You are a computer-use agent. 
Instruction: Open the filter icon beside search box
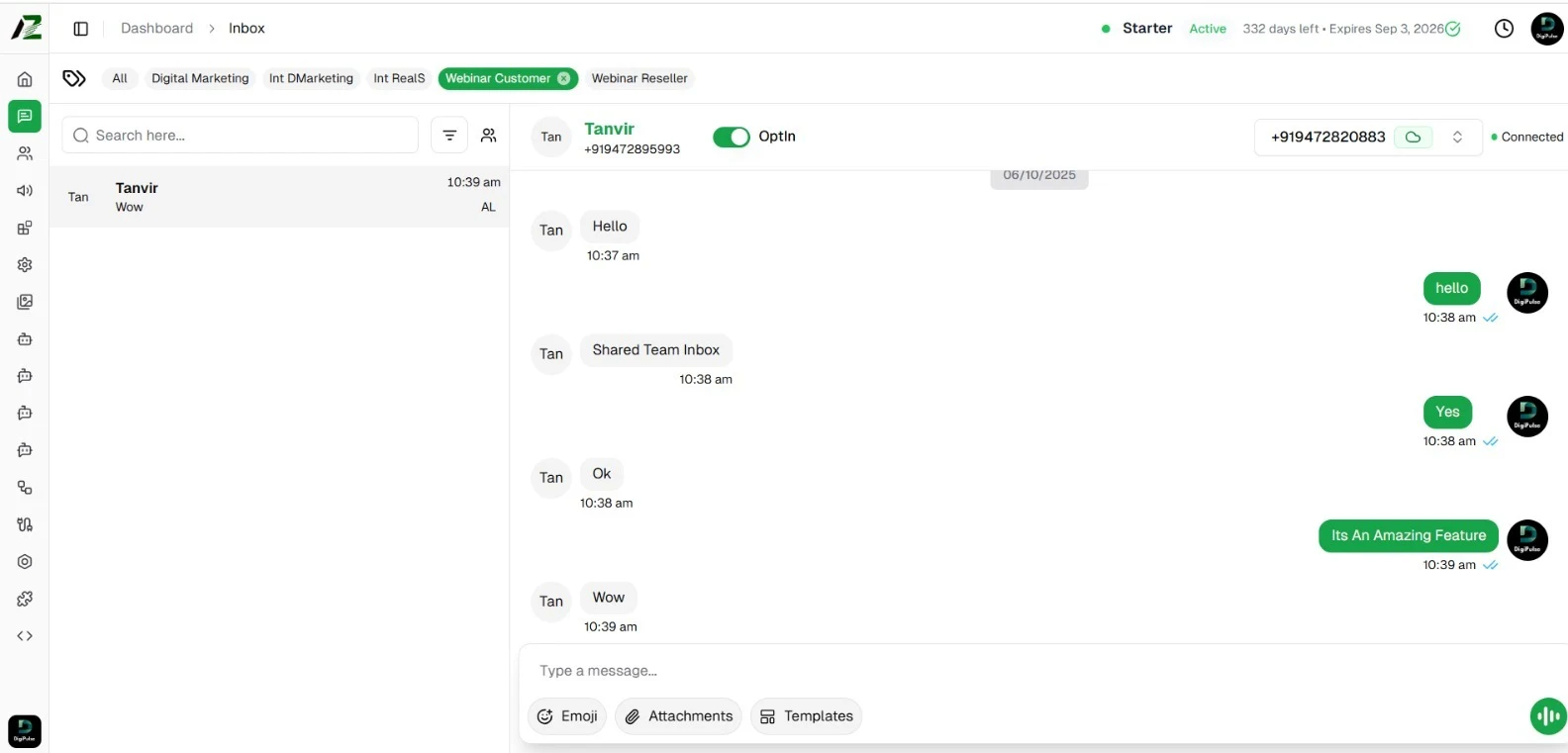click(x=449, y=136)
